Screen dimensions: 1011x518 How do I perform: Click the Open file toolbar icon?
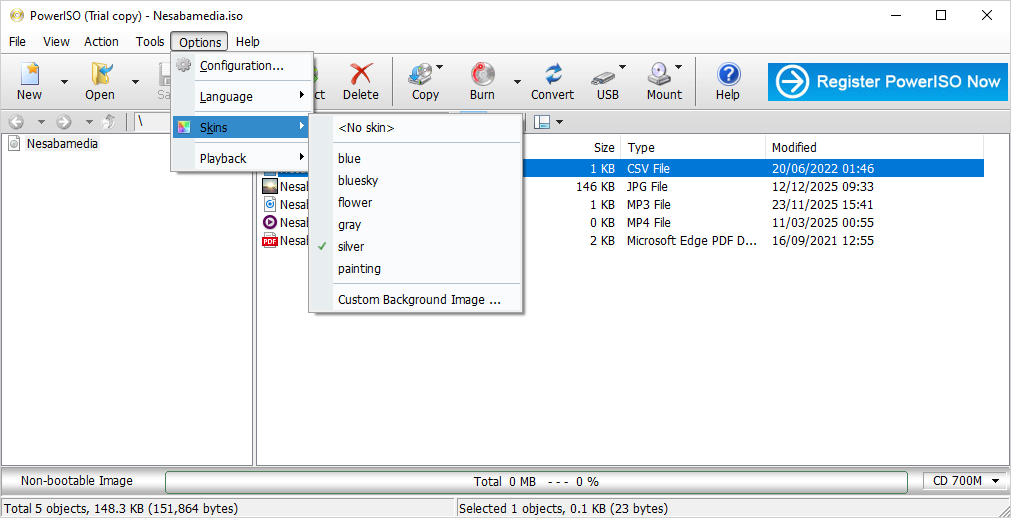click(x=100, y=74)
